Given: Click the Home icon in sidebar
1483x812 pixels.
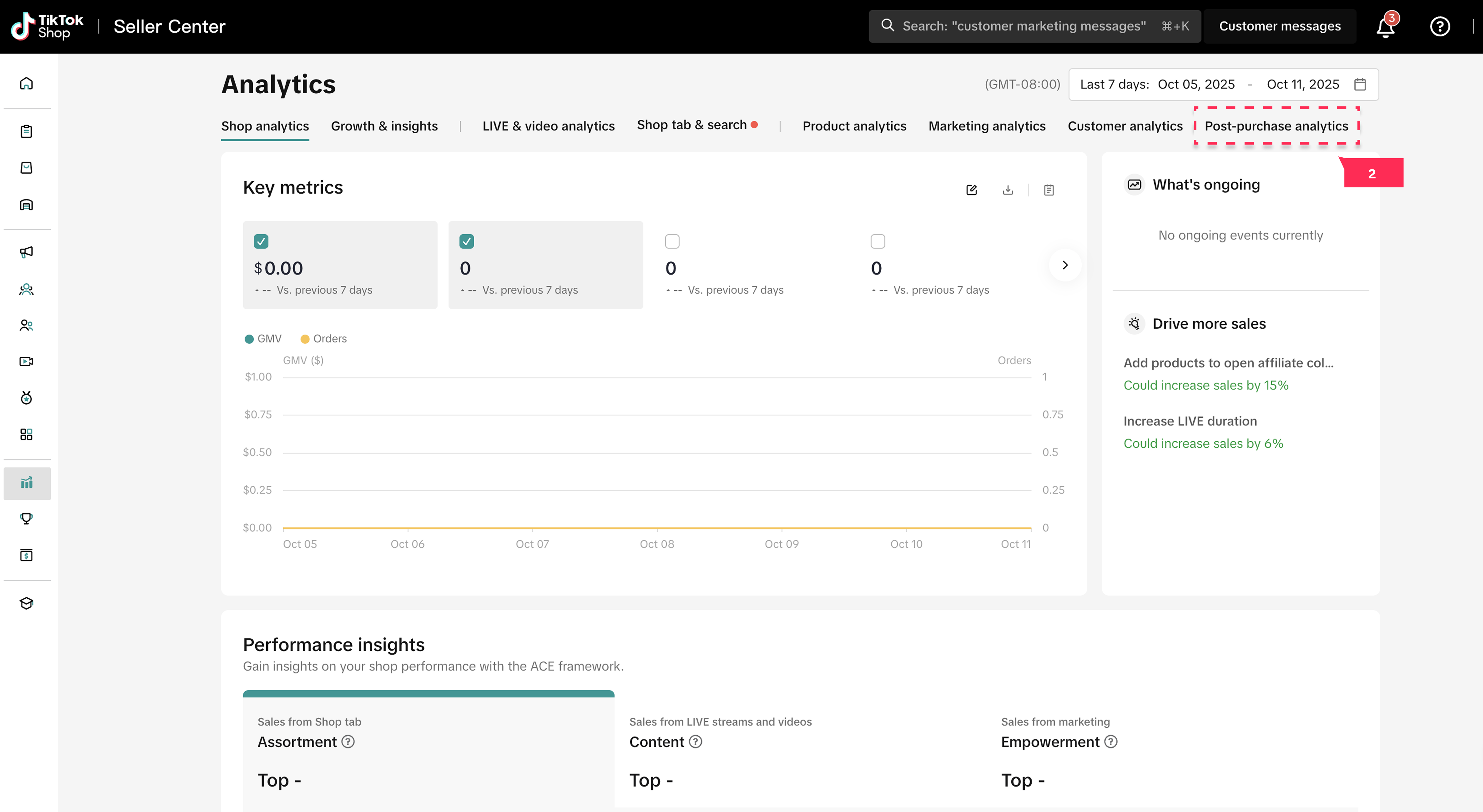Looking at the screenshot, I should point(26,83).
